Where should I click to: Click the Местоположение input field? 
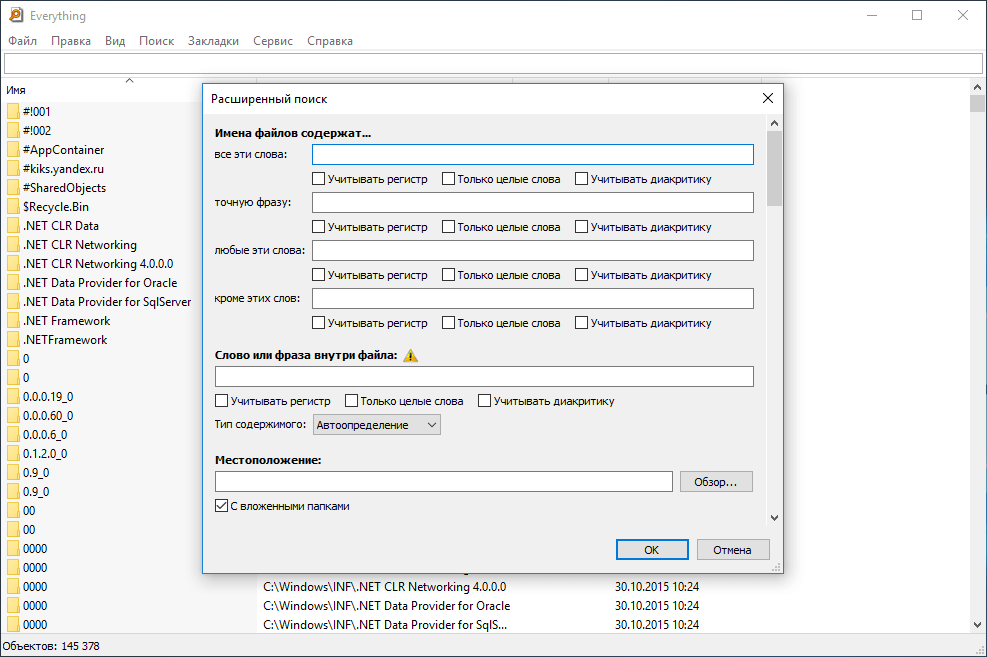click(x=443, y=482)
